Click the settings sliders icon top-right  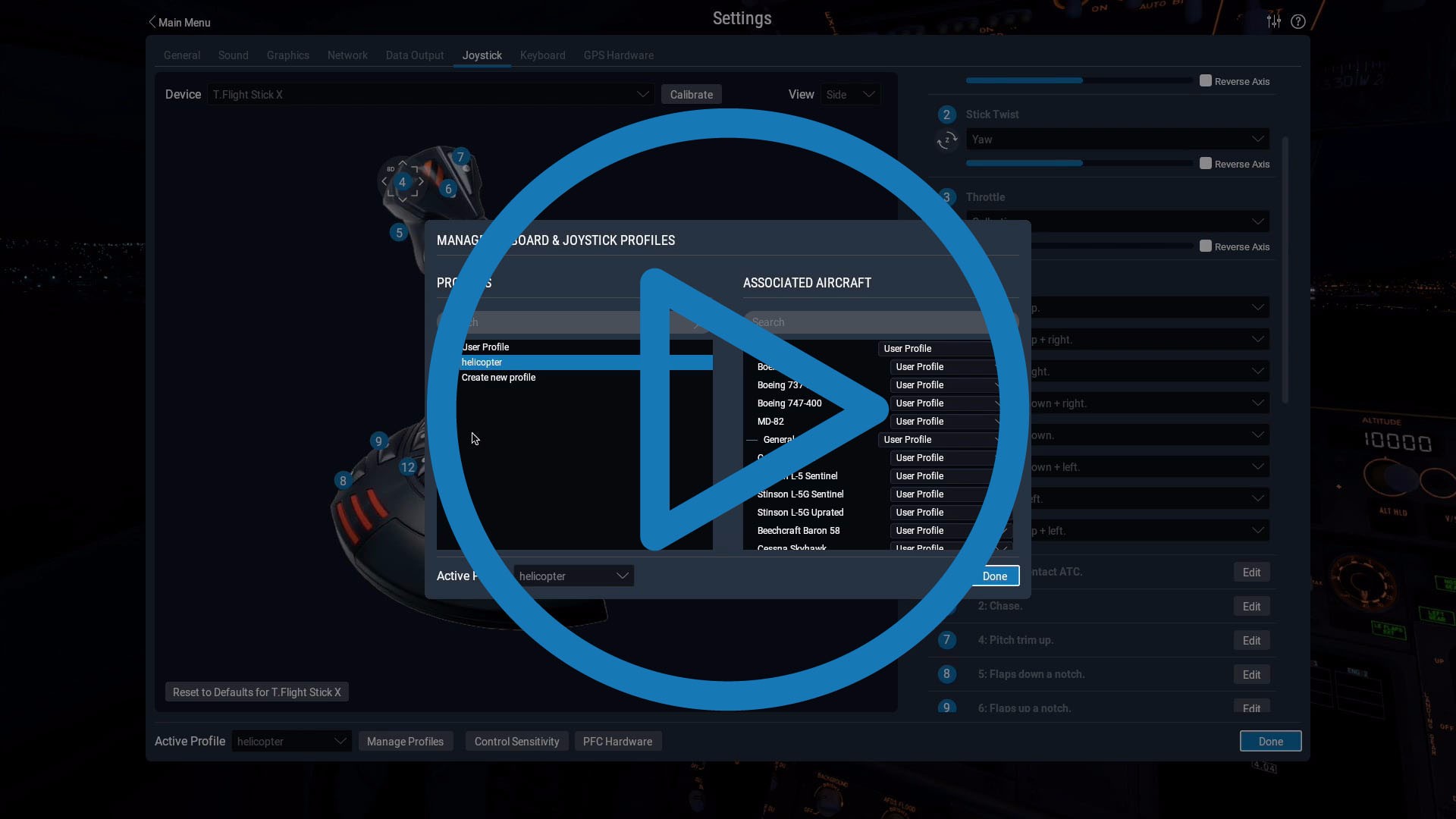[1274, 21]
